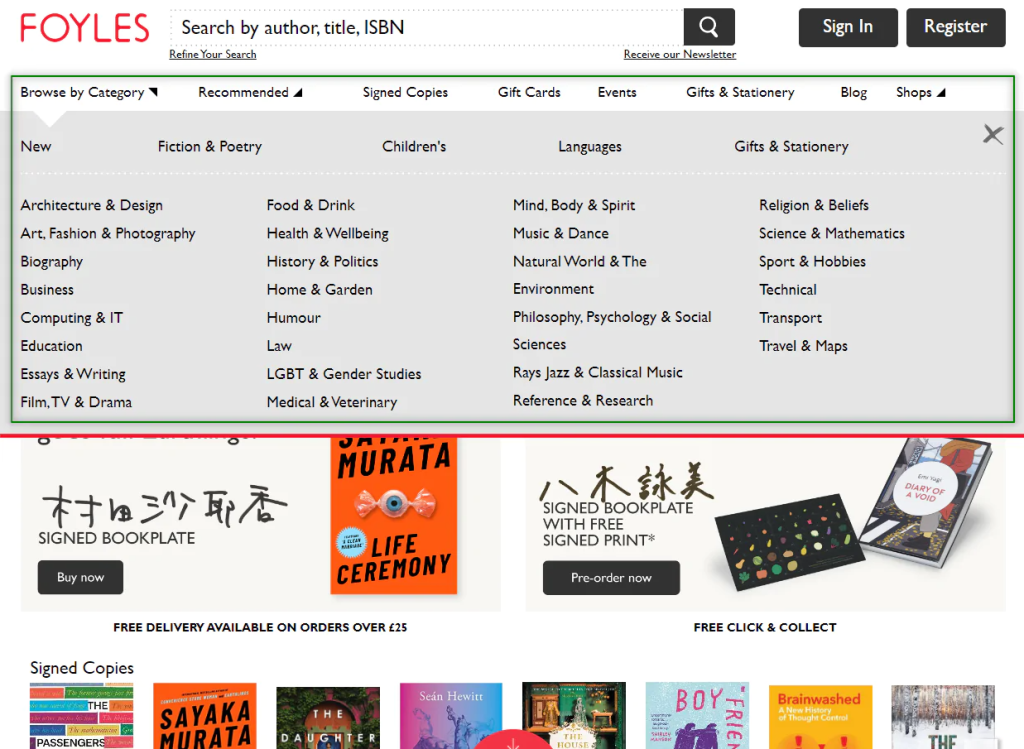Choose Computing & IT category
The image size is (1024, 749).
[x=72, y=318]
